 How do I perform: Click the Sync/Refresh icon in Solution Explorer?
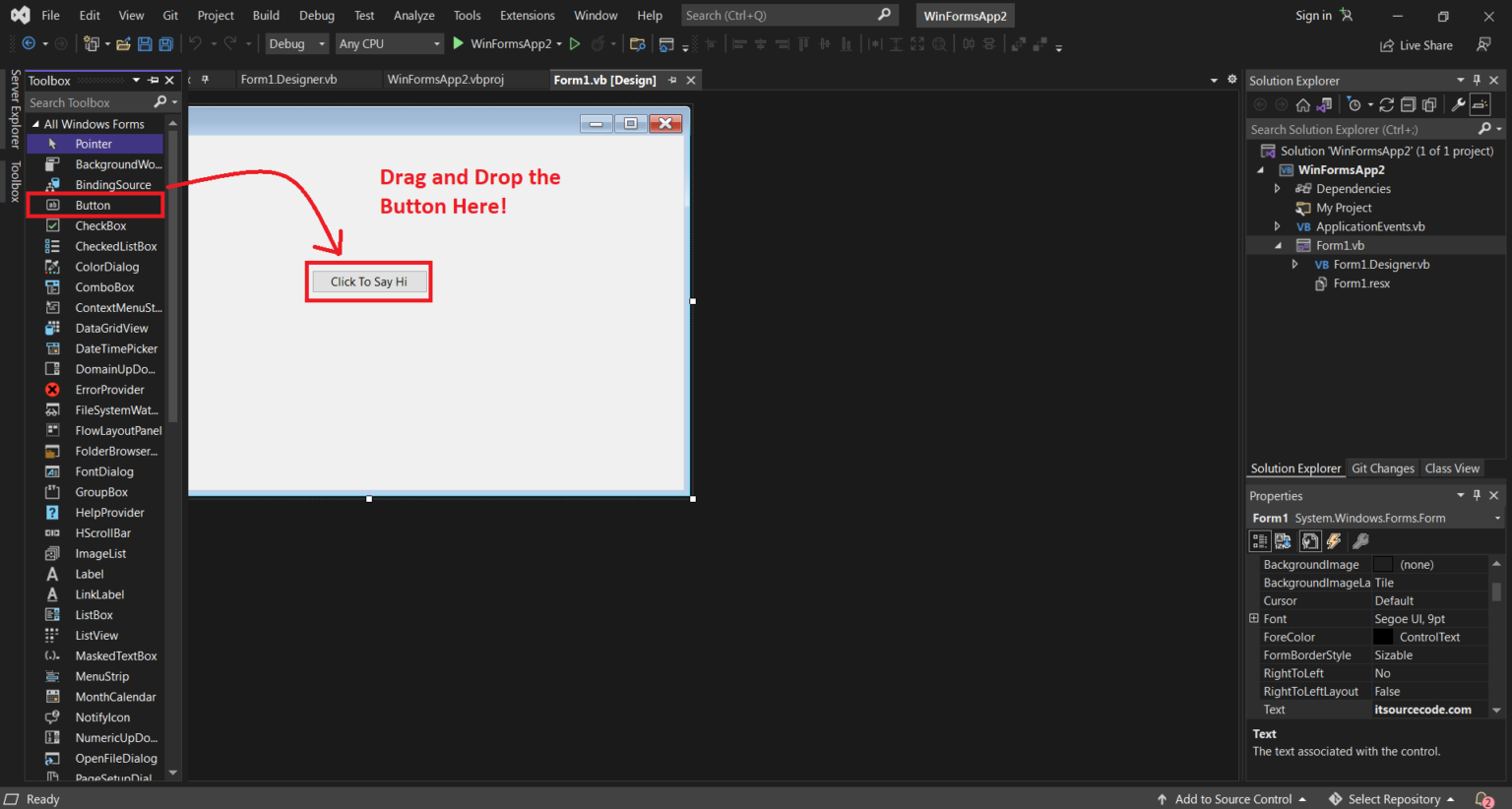click(x=1386, y=105)
